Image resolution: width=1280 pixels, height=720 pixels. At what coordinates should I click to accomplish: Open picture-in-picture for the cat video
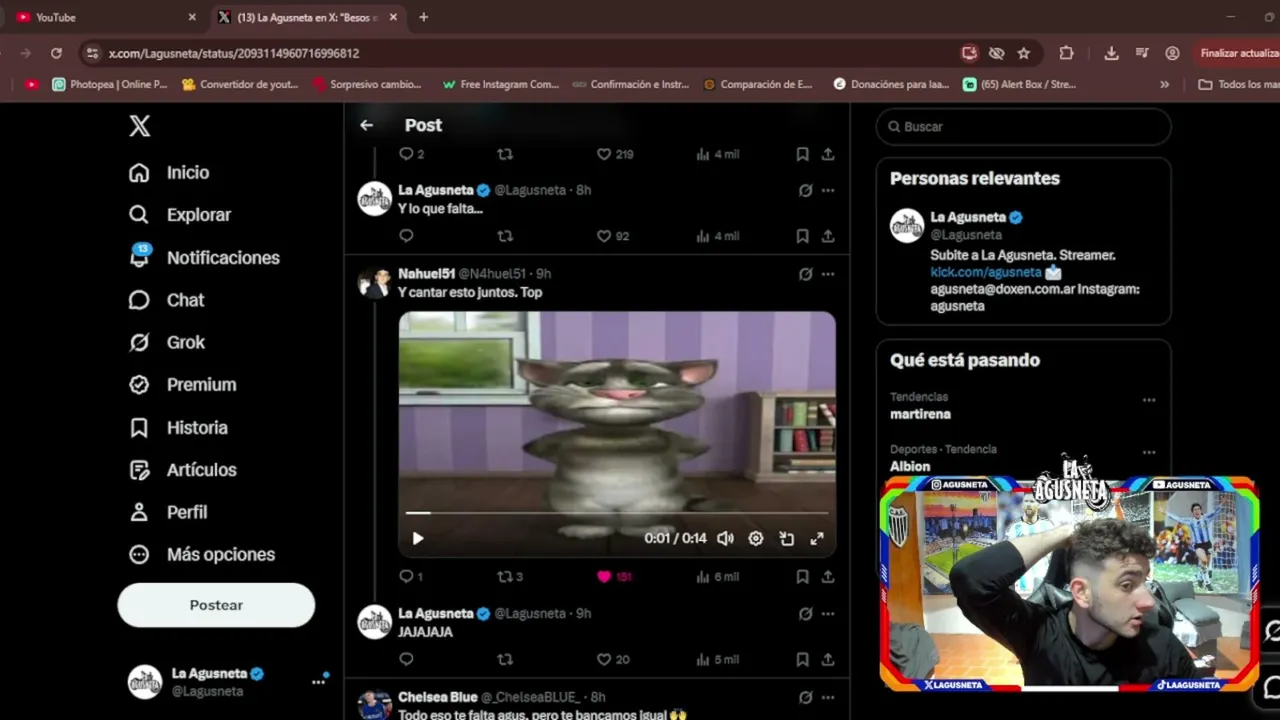[x=787, y=538]
